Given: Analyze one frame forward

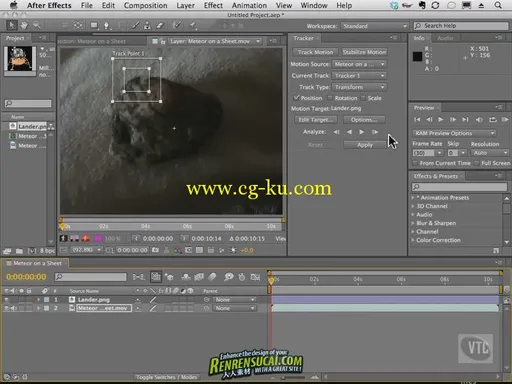Looking at the screenshot, I should point(375,132).
